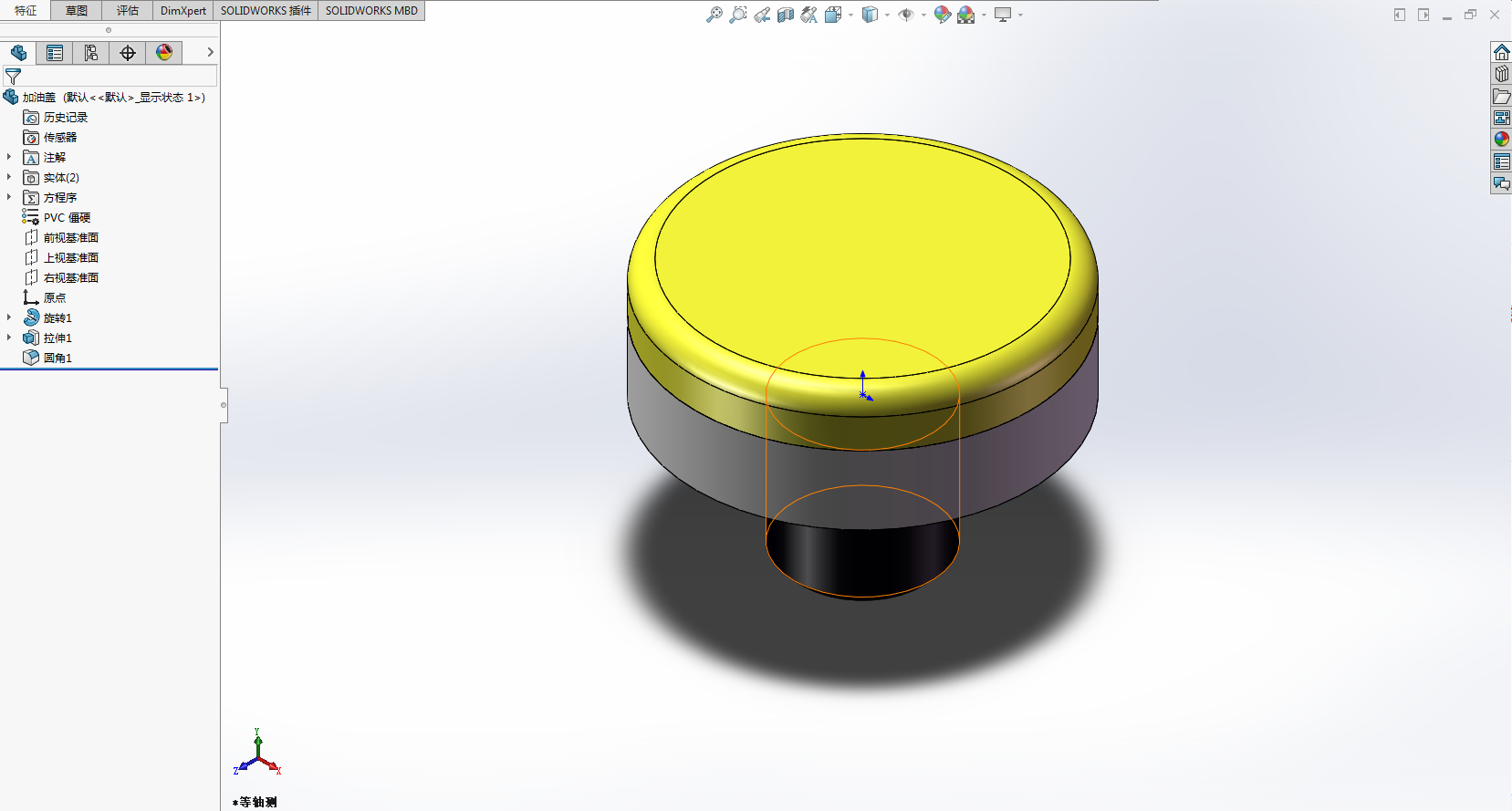1512x811 pixels.
Task: Open Custom Properties task pane icon
Action: tap(1502, 161)
